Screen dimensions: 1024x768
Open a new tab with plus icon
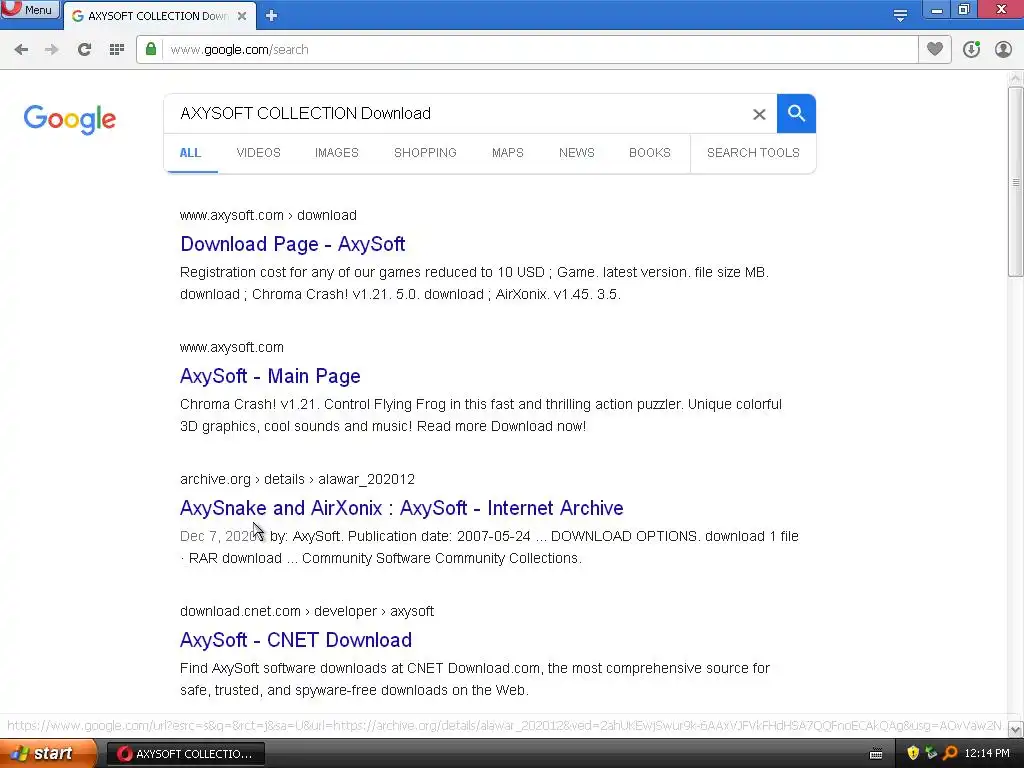coord(272,16)
